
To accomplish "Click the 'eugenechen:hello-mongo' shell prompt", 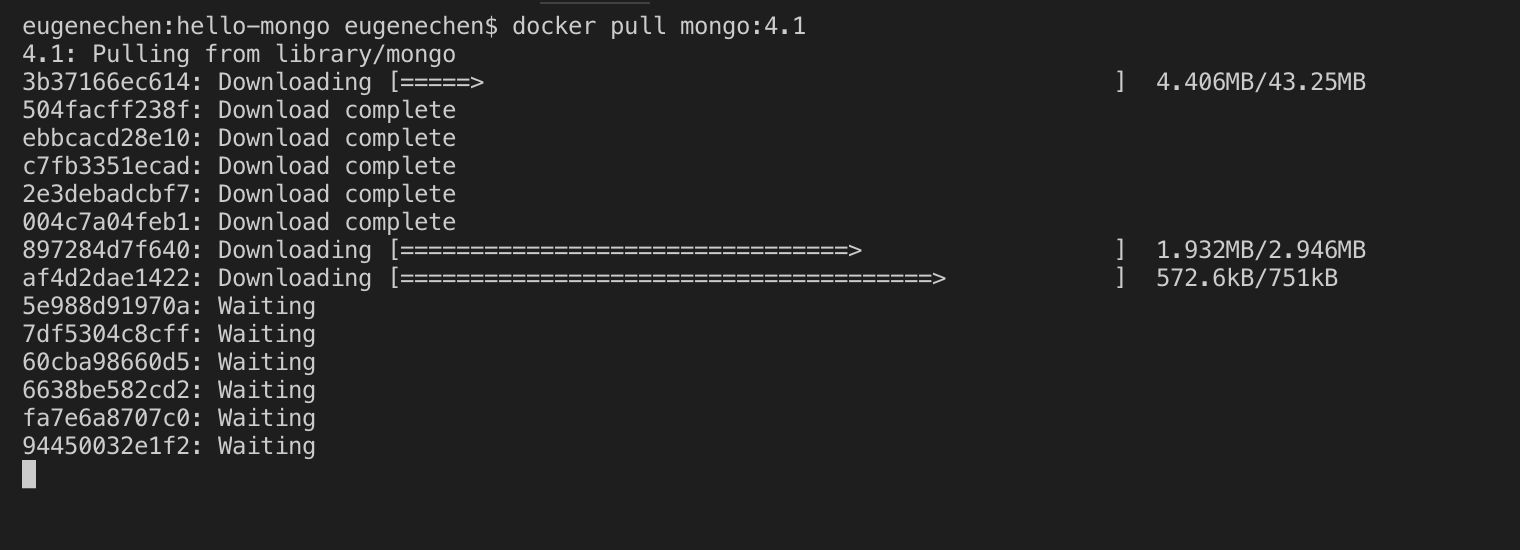I will [175, 26].
